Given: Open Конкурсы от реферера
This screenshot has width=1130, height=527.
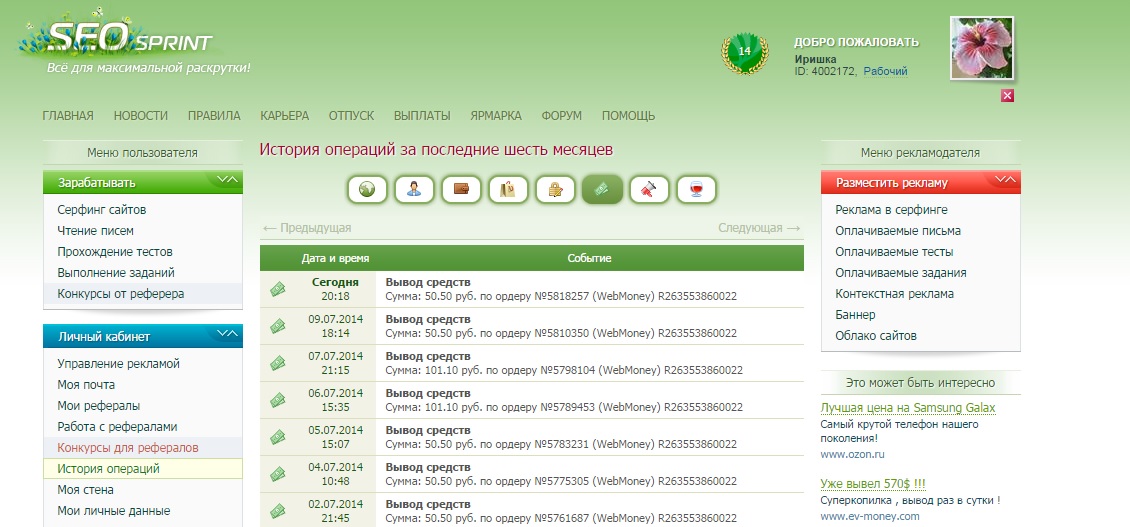Looking at the screenshot, I should pyautogui.click(x=120, y=293).
